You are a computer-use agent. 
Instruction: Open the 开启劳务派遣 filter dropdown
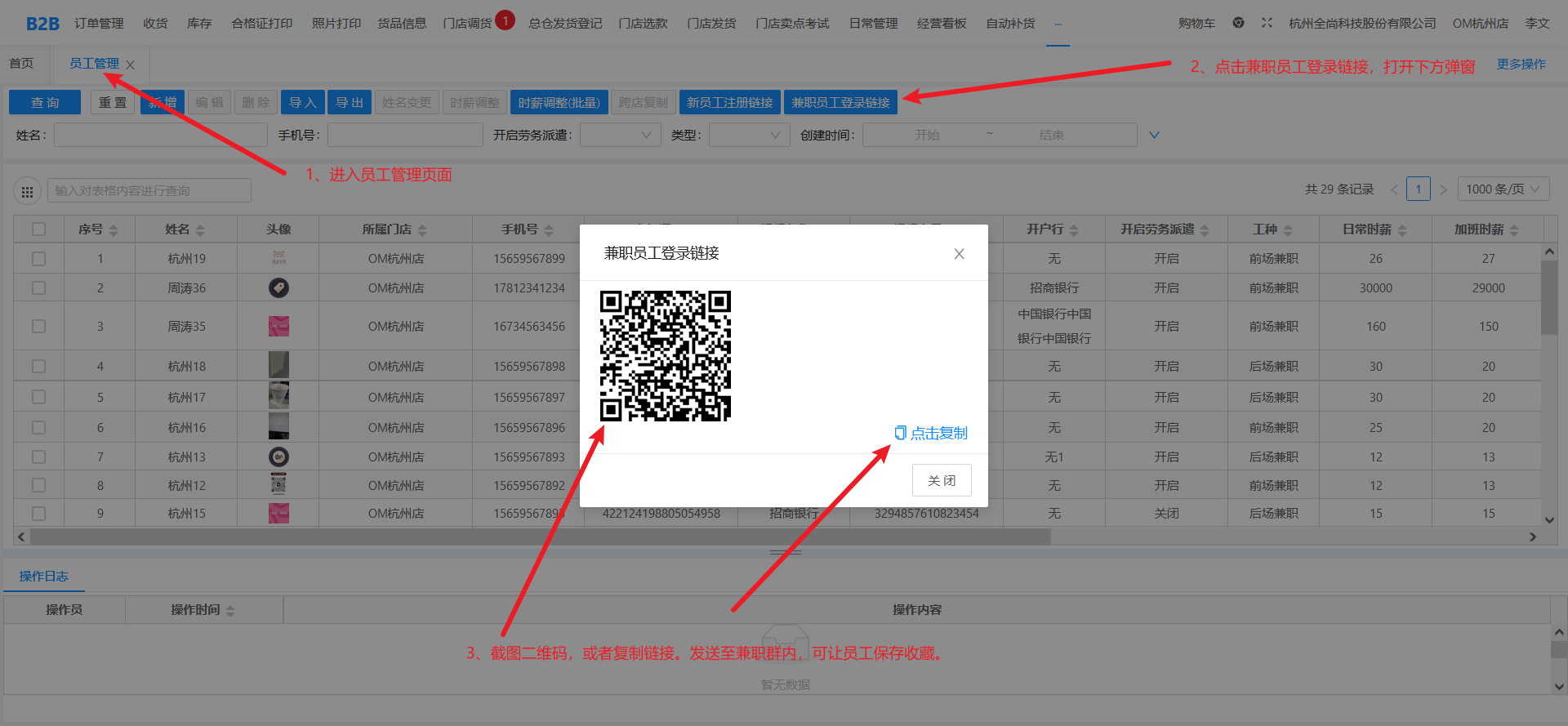(x=620, y=135)
